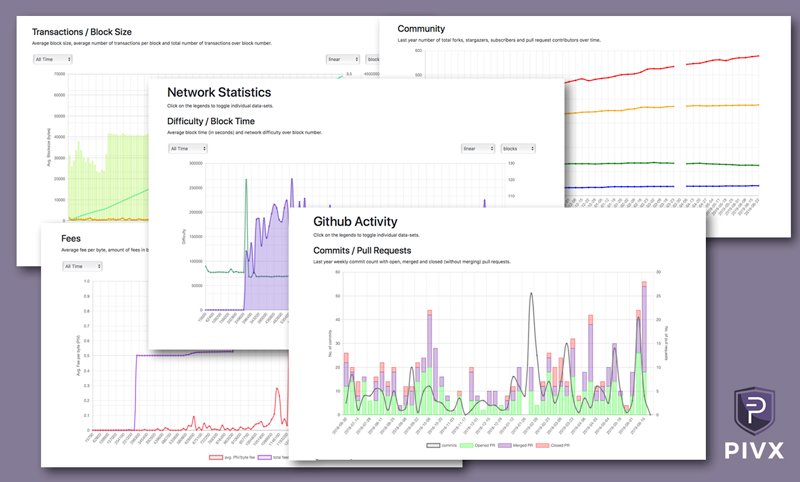
Task: Open the linear scale dropdown in Transactions / Block Size
Action: tap(343, 59)
